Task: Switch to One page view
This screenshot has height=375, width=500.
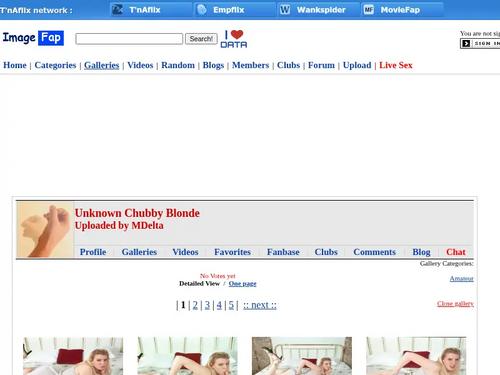Action: pyautogui.click(x=242, y=284)
